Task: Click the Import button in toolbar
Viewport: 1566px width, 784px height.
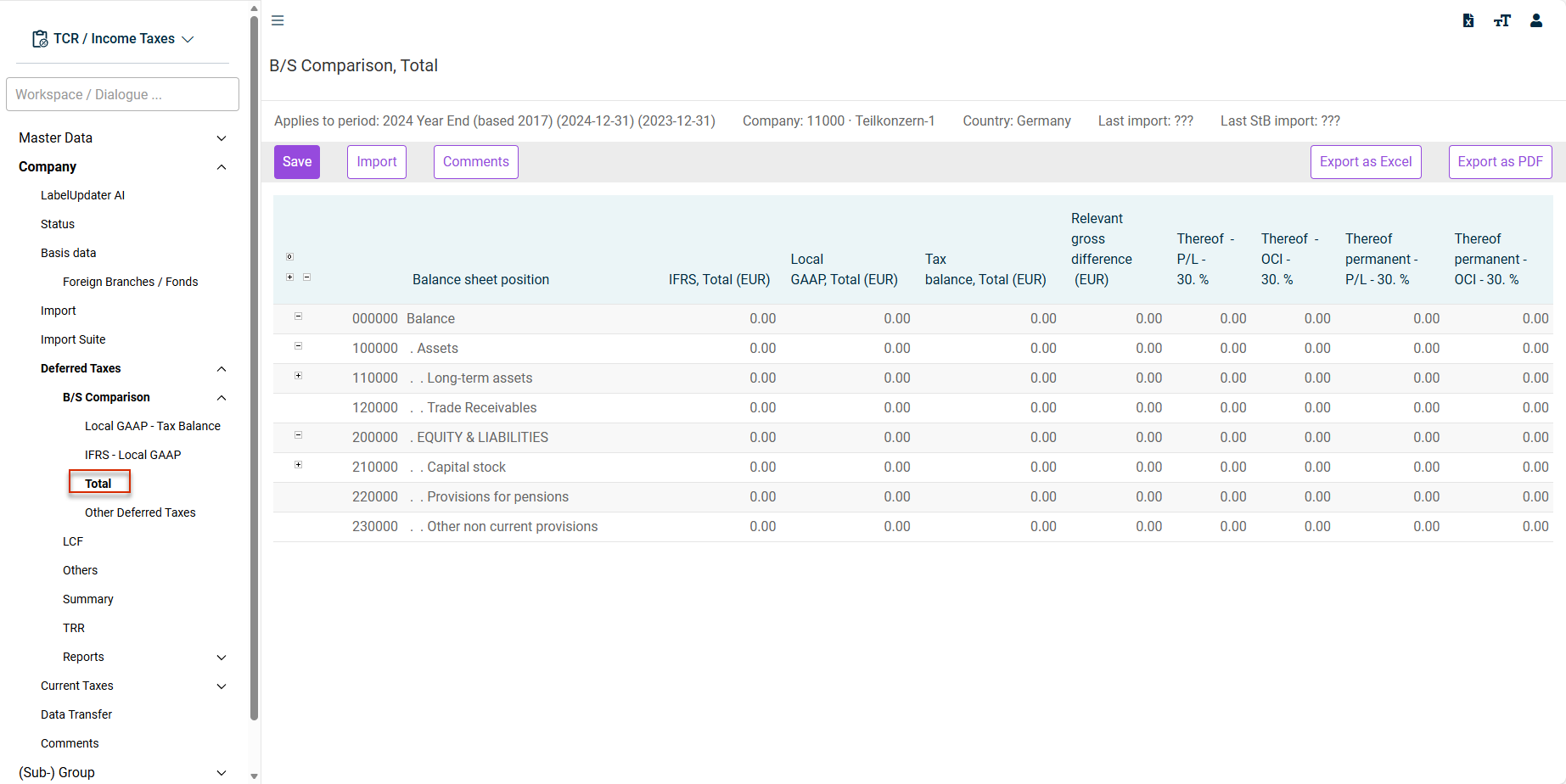Action: pyautogui.click(x=377, y=162)
